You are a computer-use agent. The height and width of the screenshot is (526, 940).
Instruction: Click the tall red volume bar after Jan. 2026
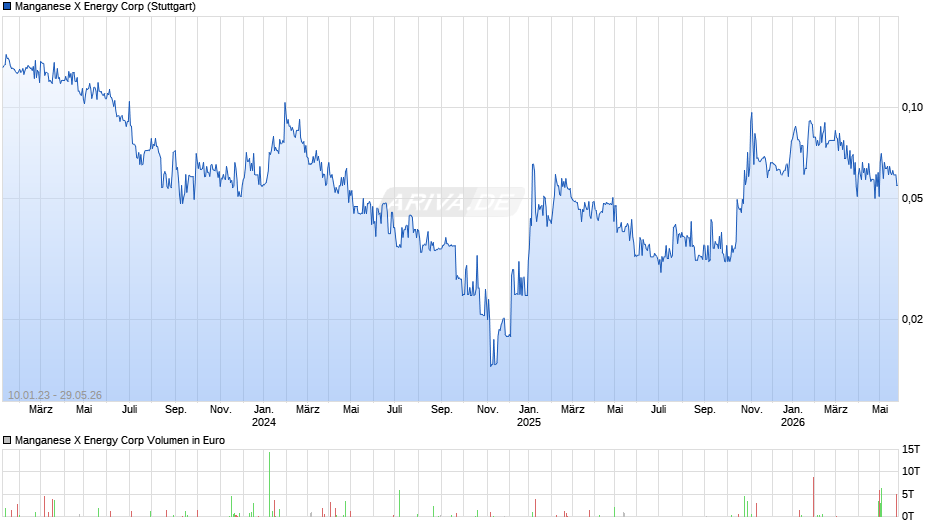[814, 497]
